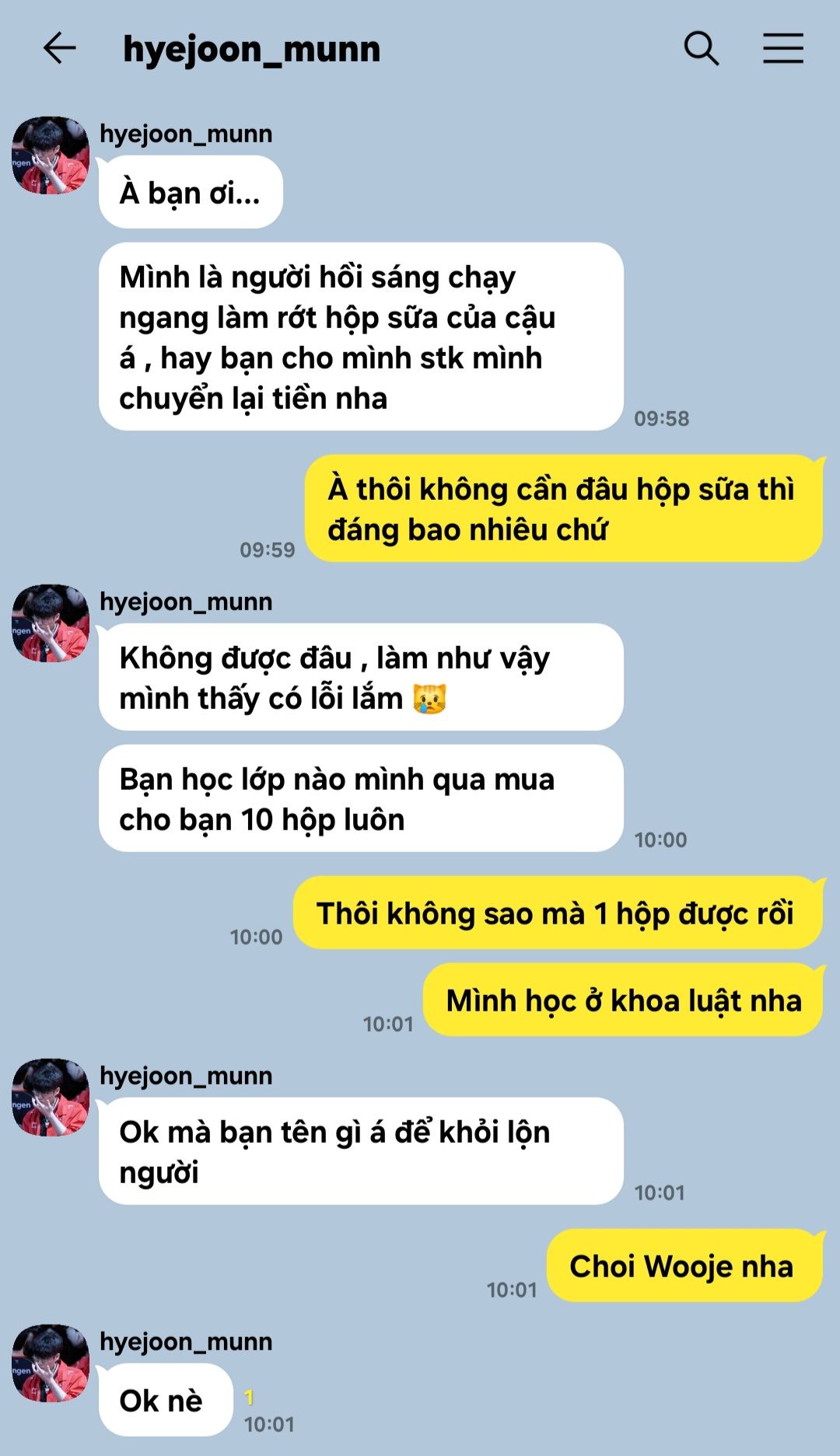Select the 'Mình học ở khoa luật nha' bubble

click(623, 1000)
